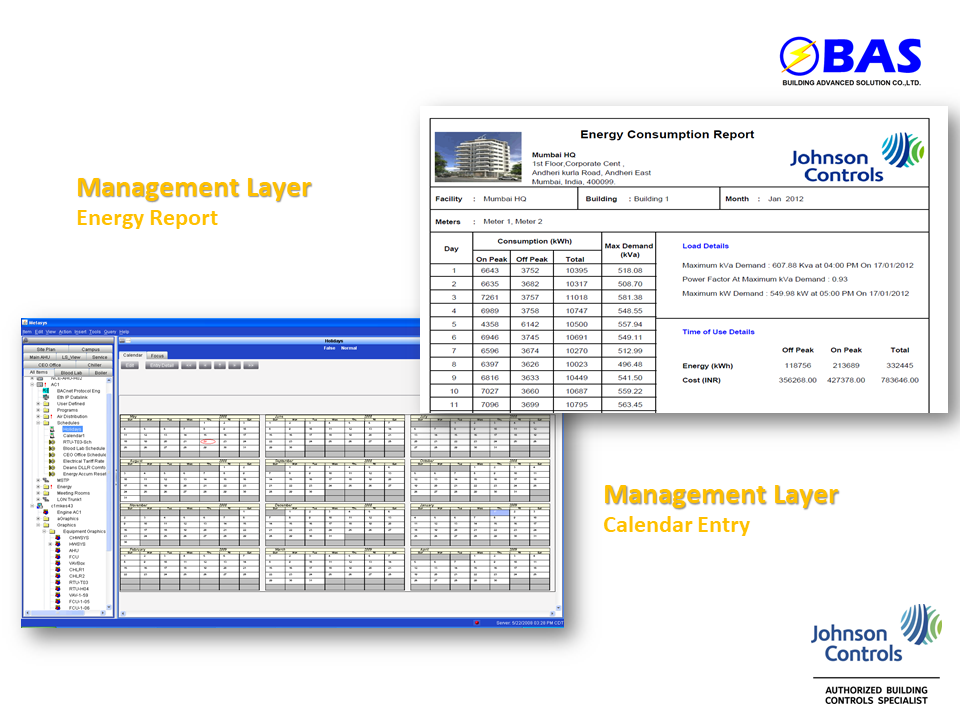Select the Calendar1 tree item
The width and height of the screenshot is (960, 720).
click(x=73, y=436)
